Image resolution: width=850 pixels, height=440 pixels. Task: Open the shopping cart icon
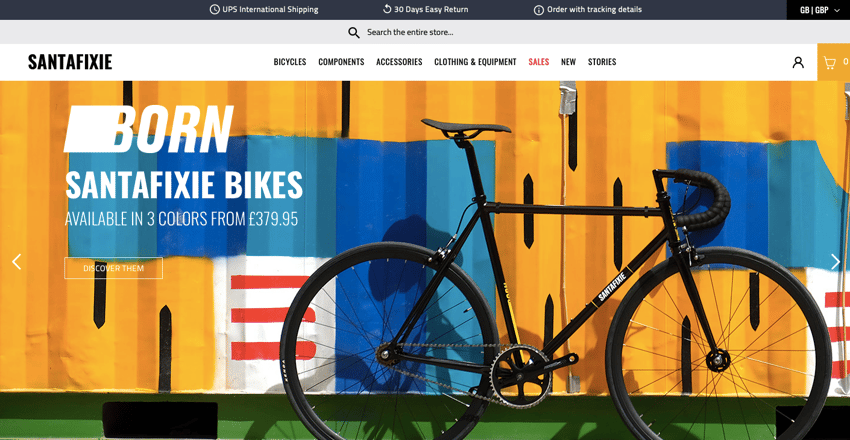point(829,63)
